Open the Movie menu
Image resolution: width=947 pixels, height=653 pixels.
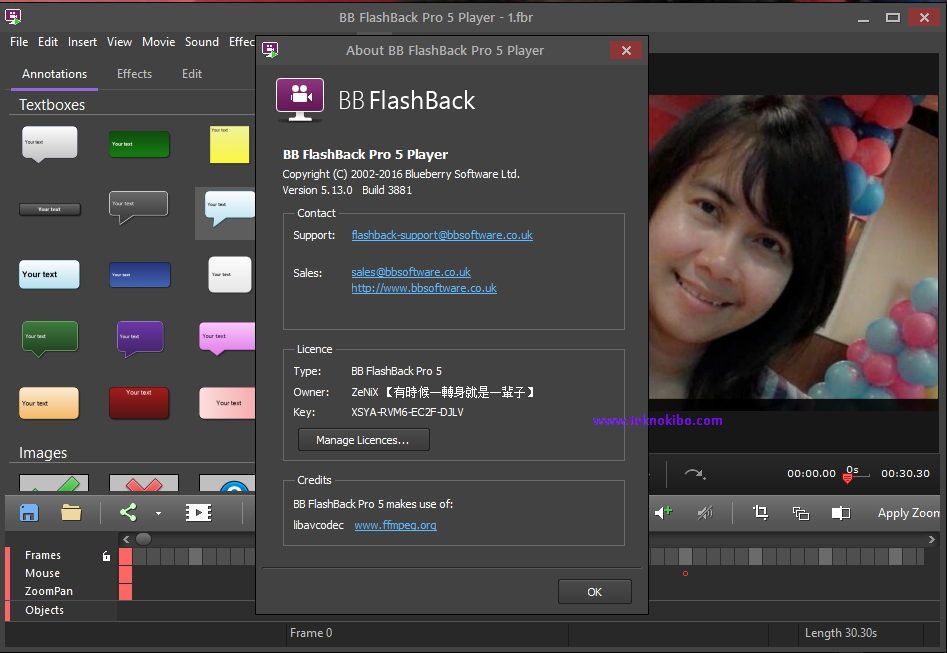(158, 42)
